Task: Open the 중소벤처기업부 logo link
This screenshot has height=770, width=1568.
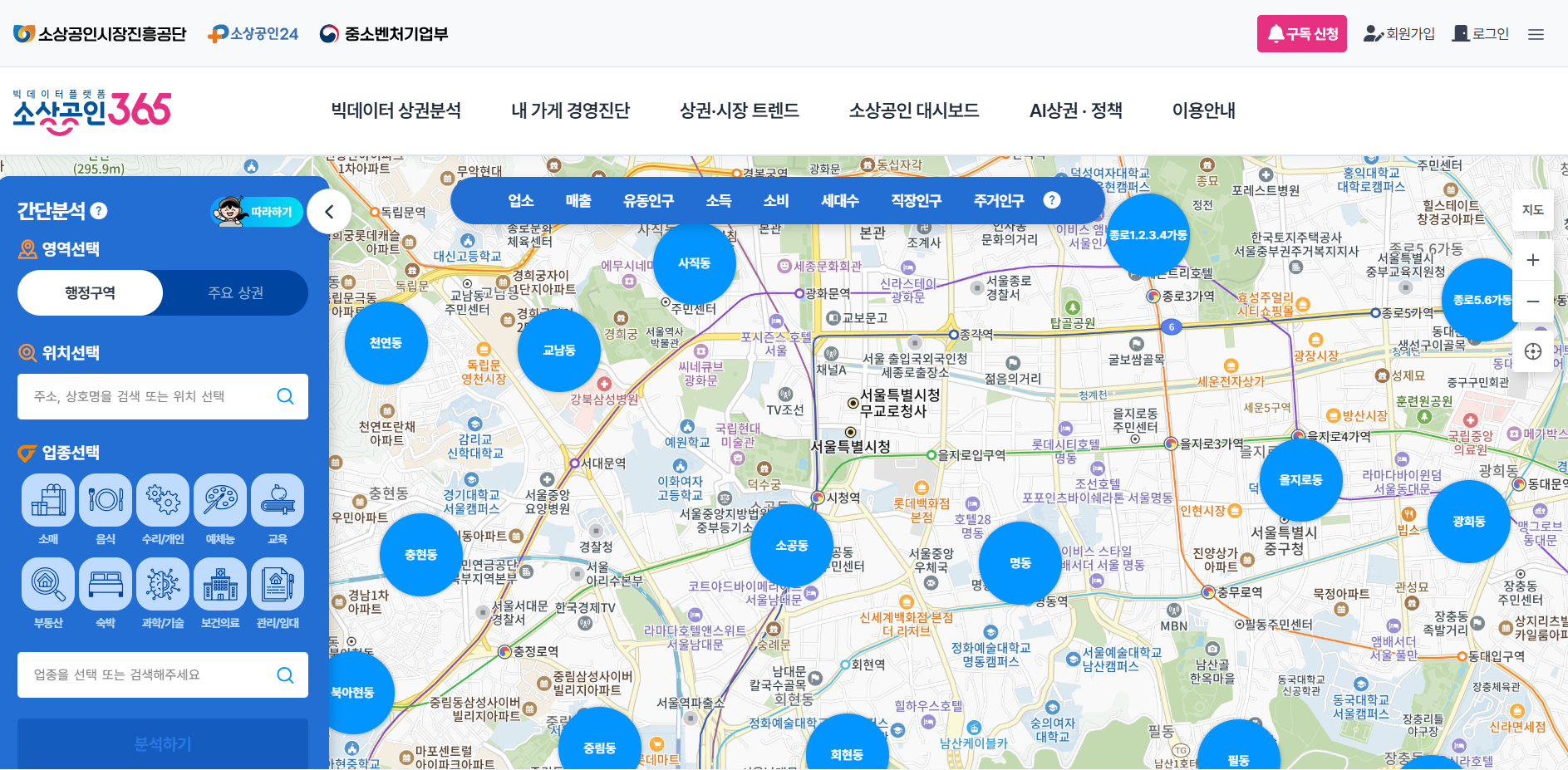Action: tap(384, 34)
